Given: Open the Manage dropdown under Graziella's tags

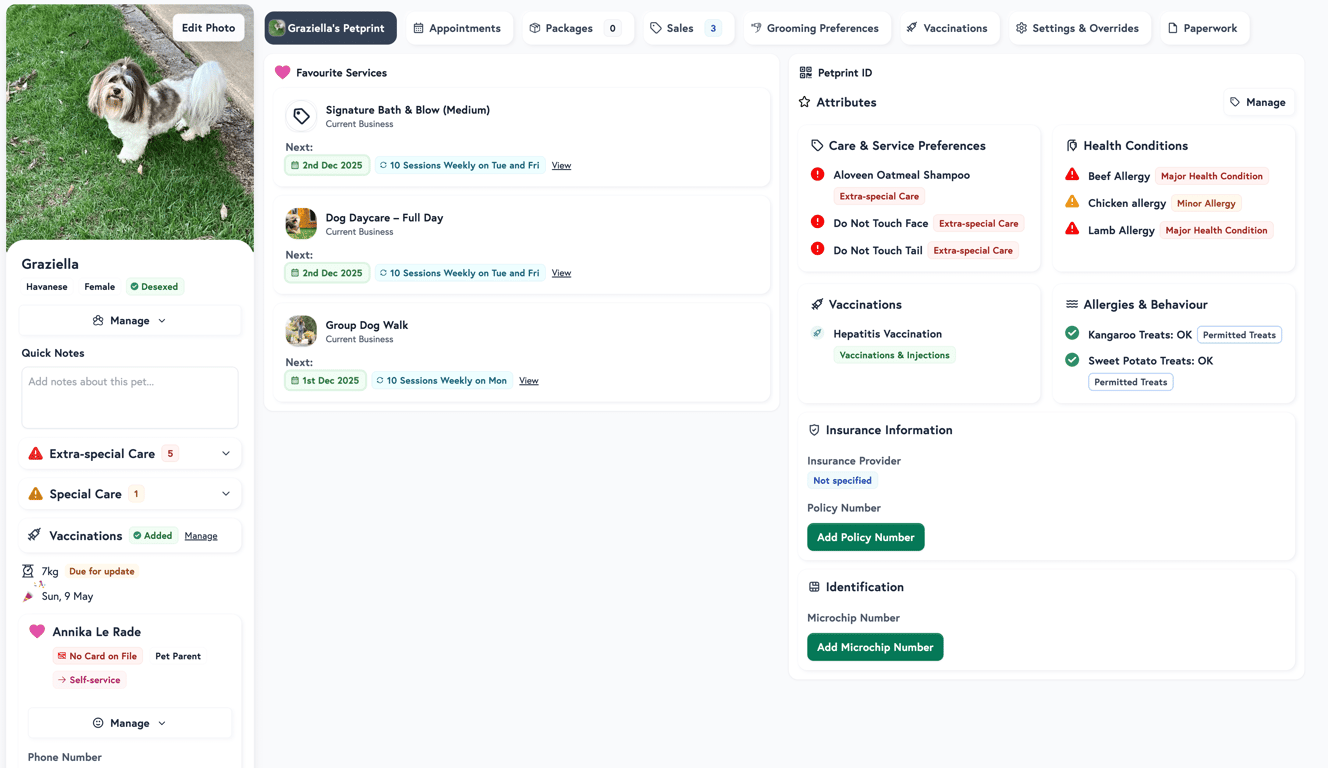Looking at the screenshot, I should (x=130, y=321).
